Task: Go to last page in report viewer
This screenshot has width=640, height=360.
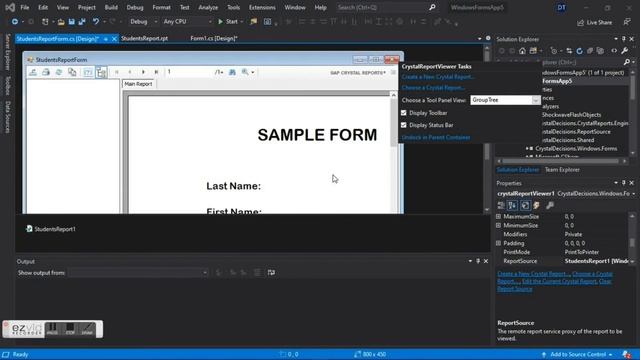Action: point(156,72)
